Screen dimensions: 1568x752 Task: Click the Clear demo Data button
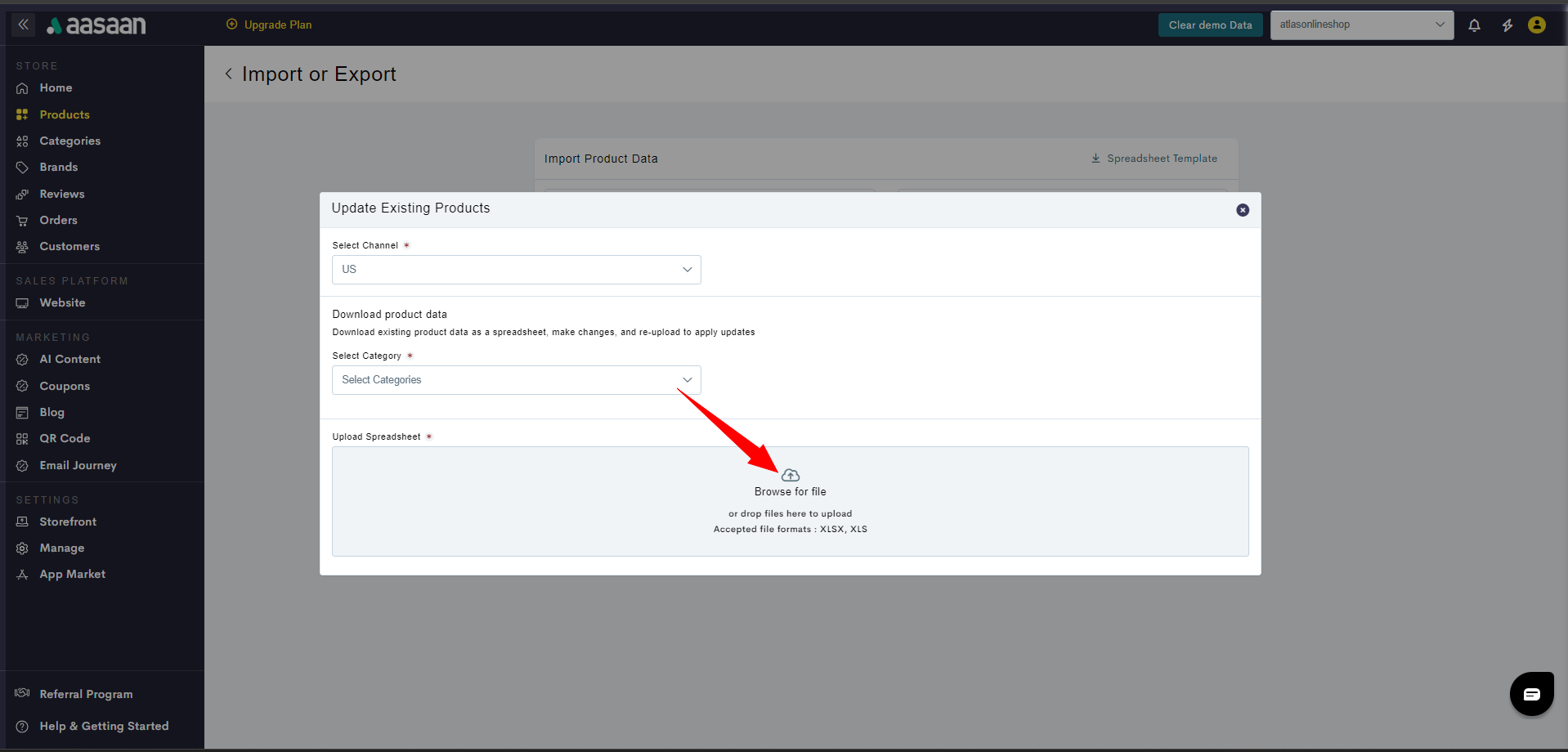point(1209,25)
